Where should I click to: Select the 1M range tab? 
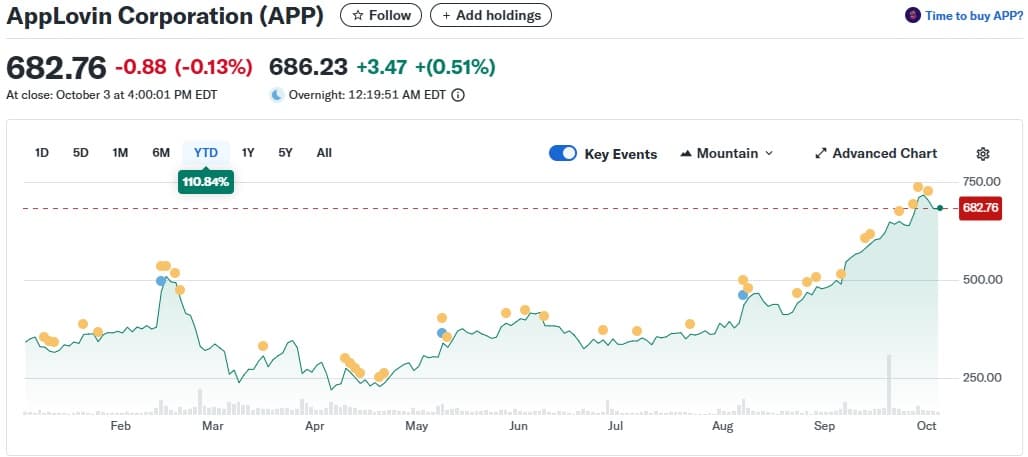(x=120, y=153)
